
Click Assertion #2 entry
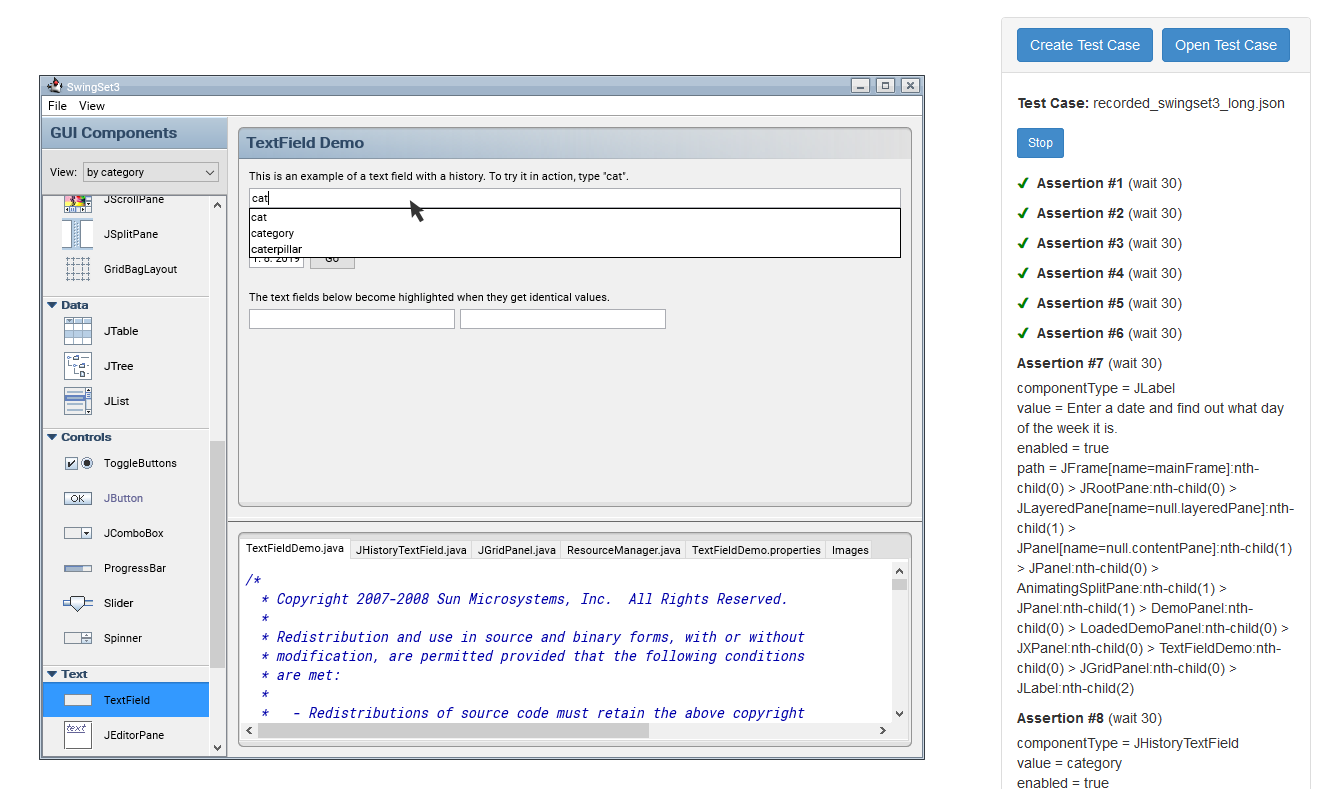(x=1099, y=213)
